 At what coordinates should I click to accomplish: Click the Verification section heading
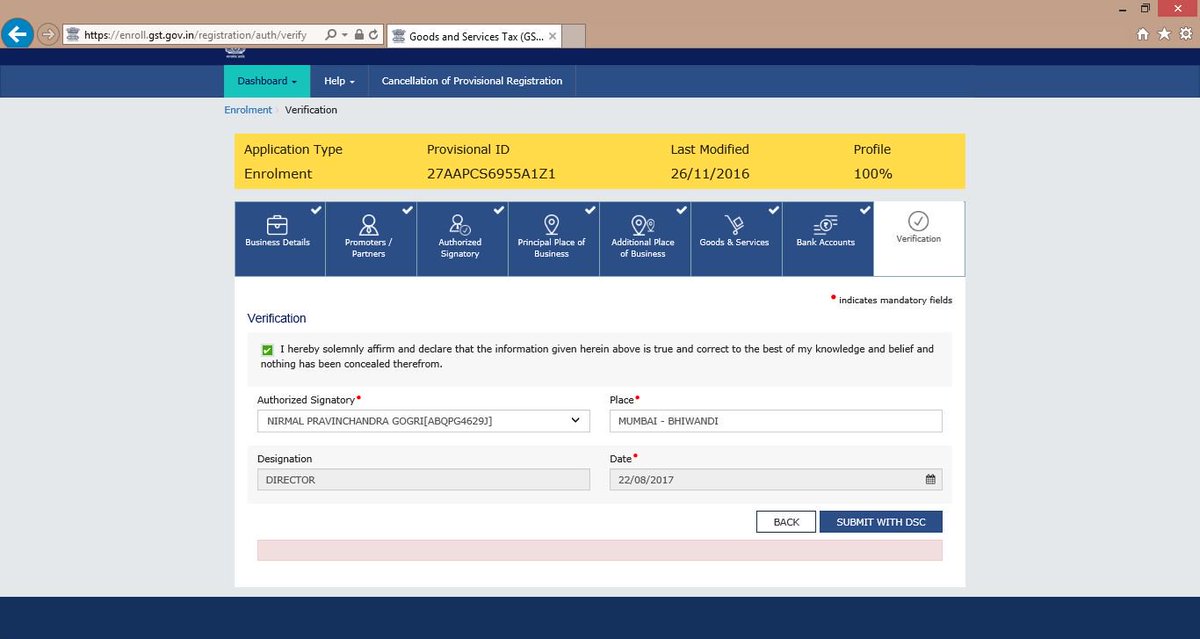(277, 318)
